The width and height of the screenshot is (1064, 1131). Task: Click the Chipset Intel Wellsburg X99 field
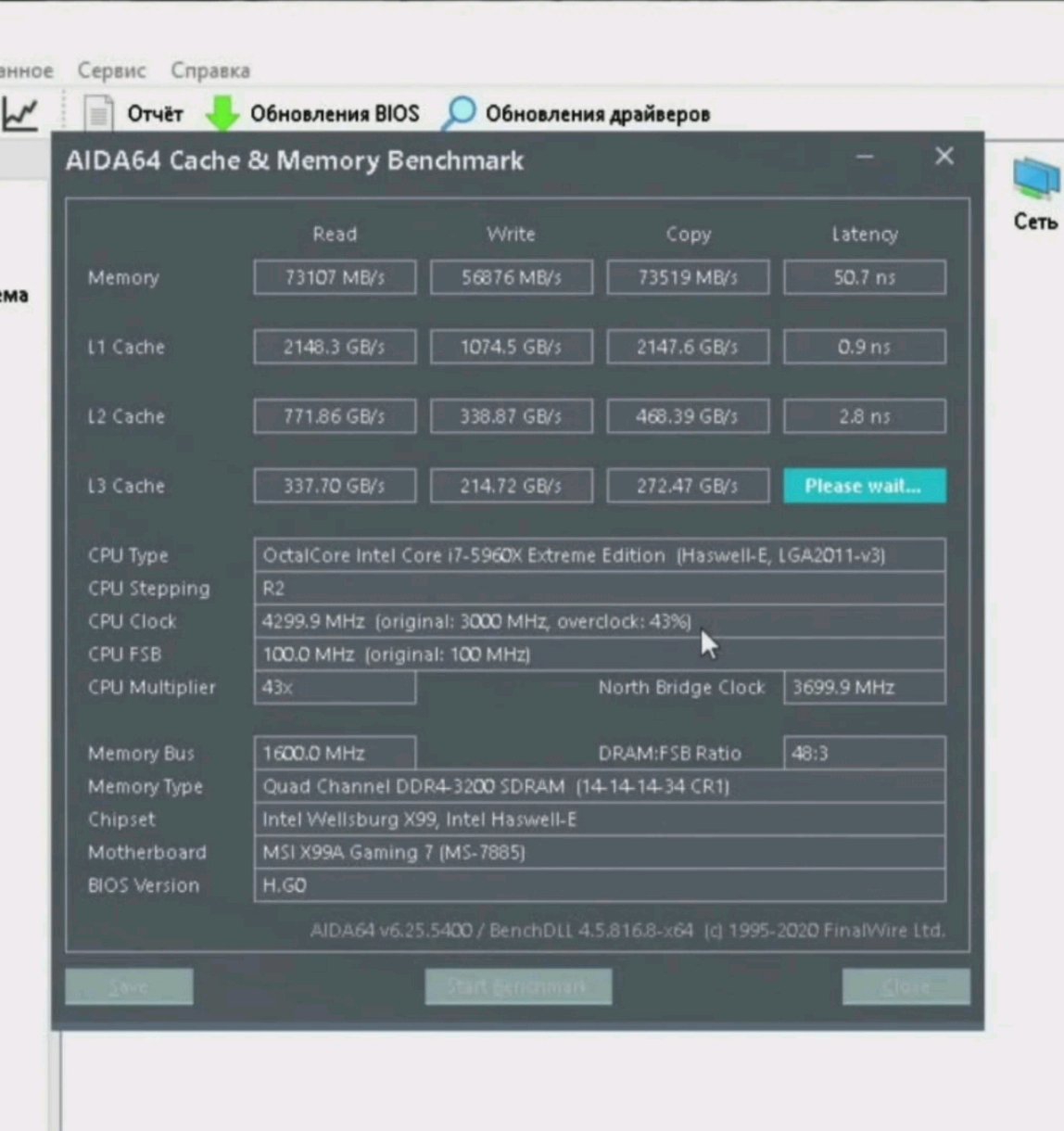pos(600,820)
